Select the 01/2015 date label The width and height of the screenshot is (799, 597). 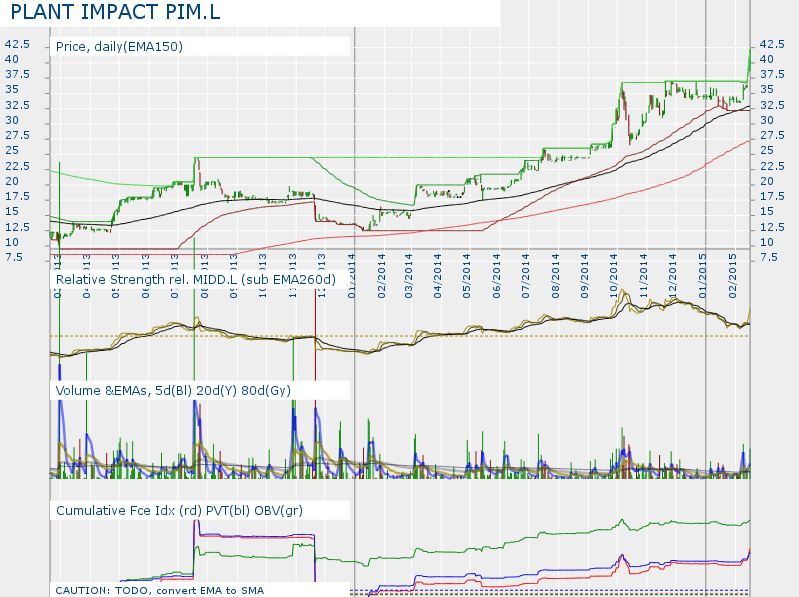(702, 271)
